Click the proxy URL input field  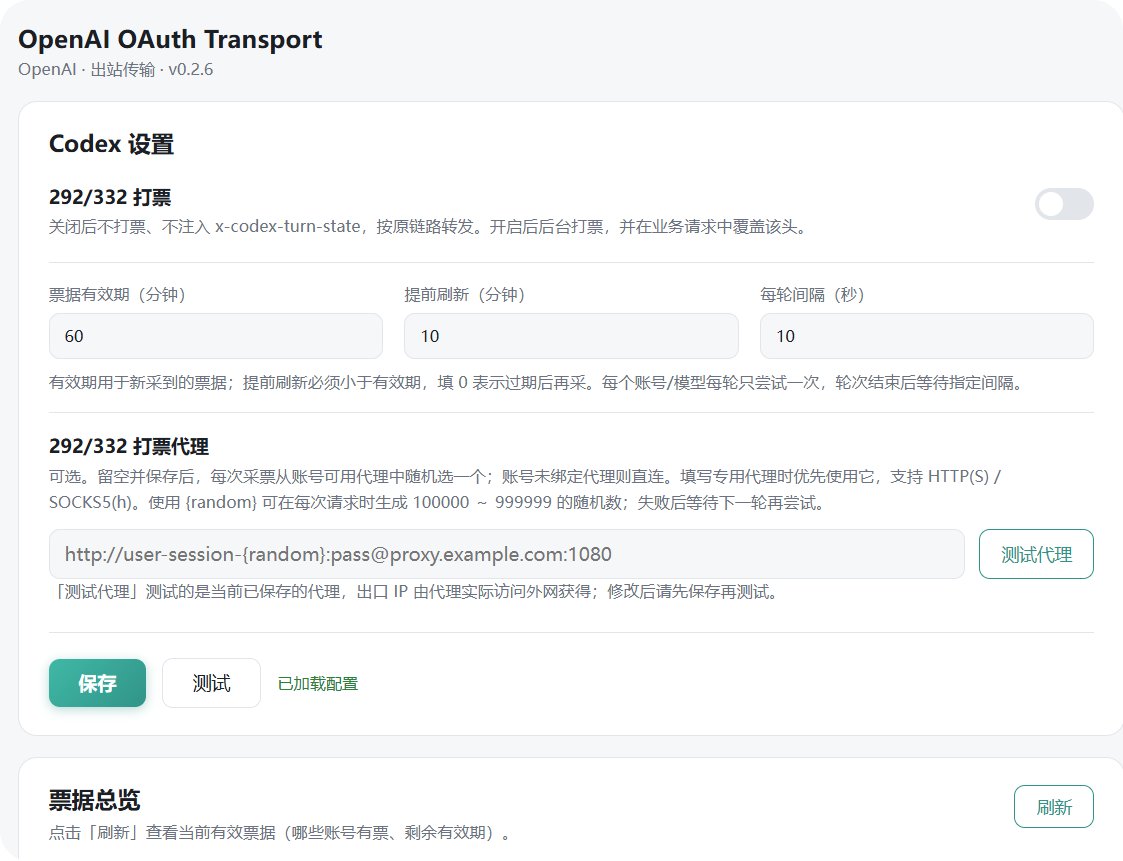point(506,554)
